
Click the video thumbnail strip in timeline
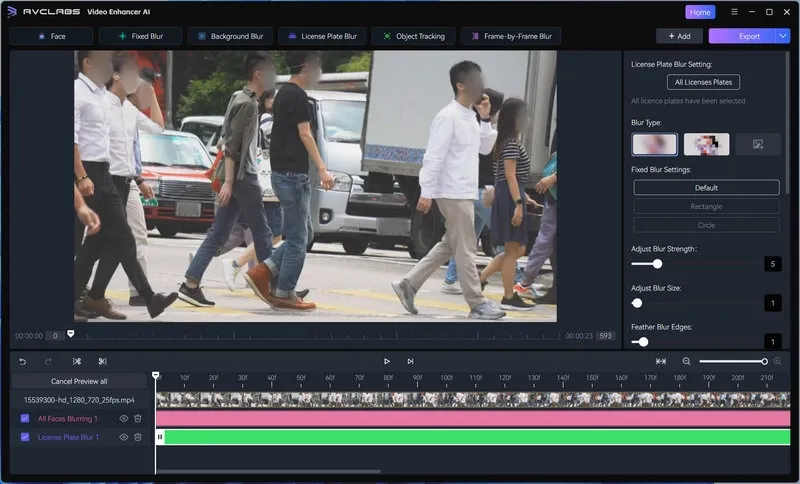(473, 400)
